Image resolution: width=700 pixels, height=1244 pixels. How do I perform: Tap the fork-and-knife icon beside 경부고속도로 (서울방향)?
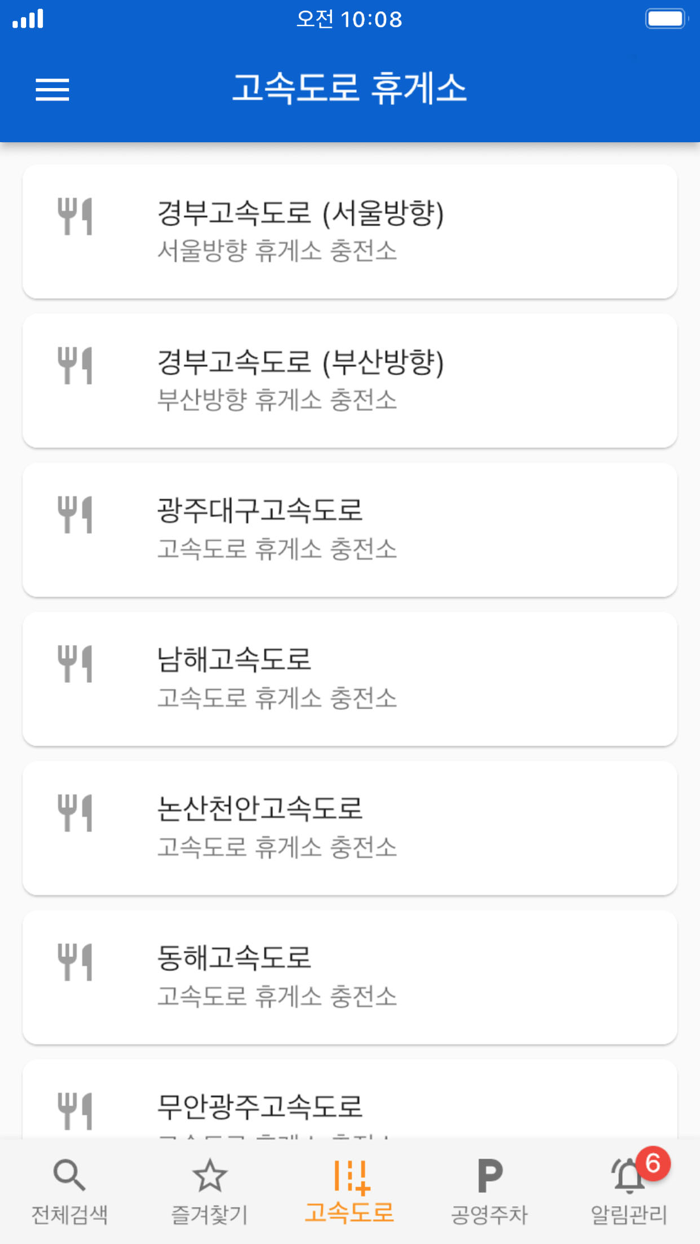tap(74, 214)
